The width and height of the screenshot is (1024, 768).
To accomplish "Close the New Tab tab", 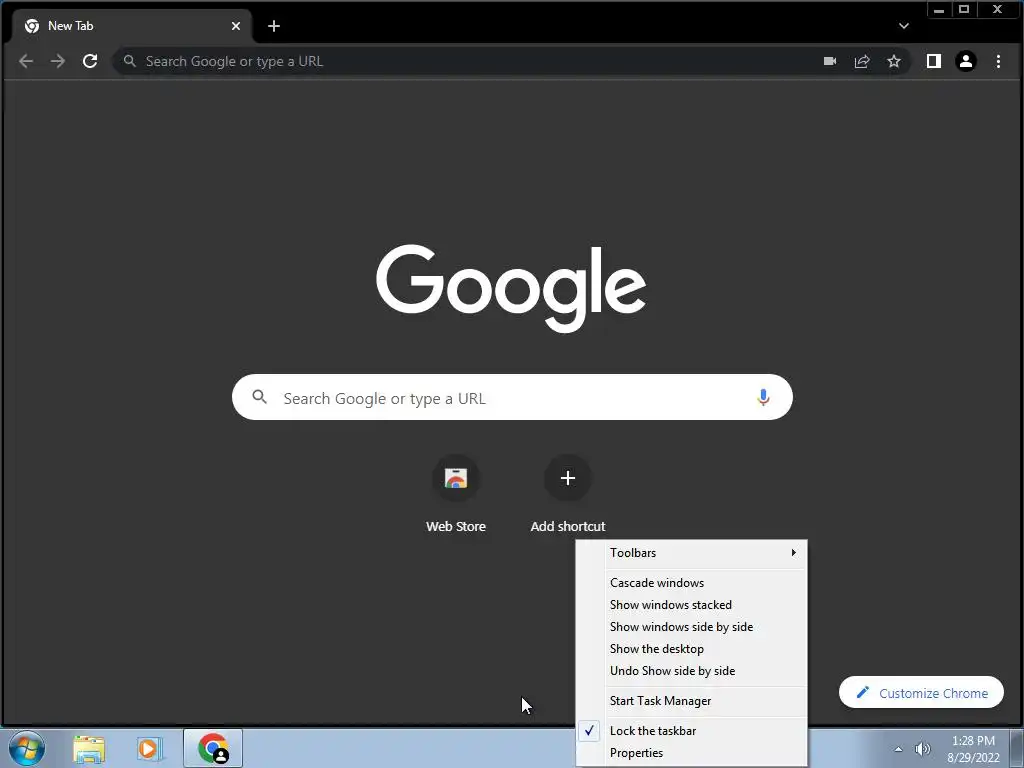I will [x=236, y=26].
